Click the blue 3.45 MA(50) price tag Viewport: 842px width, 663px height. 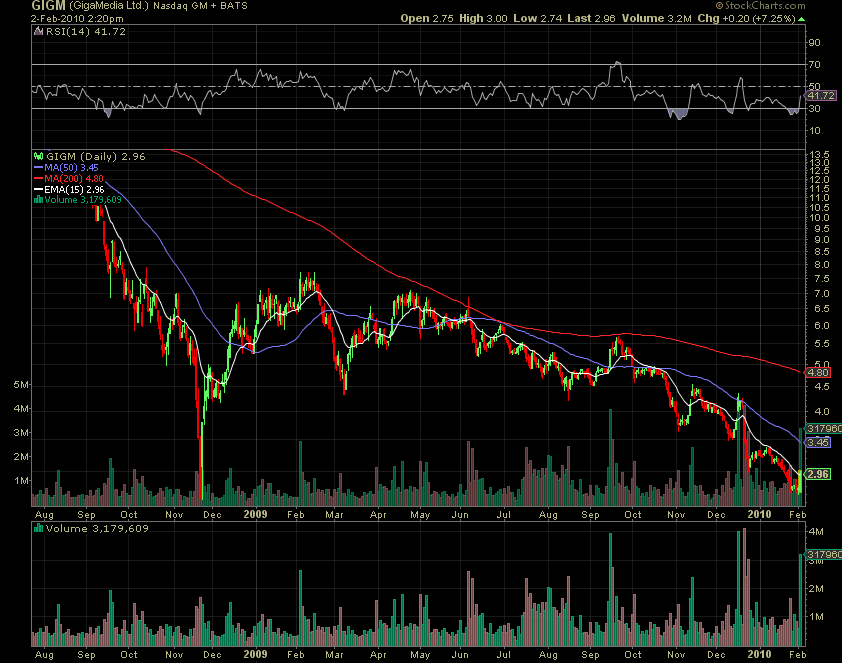pyautogui.click(x=818, y=442)
